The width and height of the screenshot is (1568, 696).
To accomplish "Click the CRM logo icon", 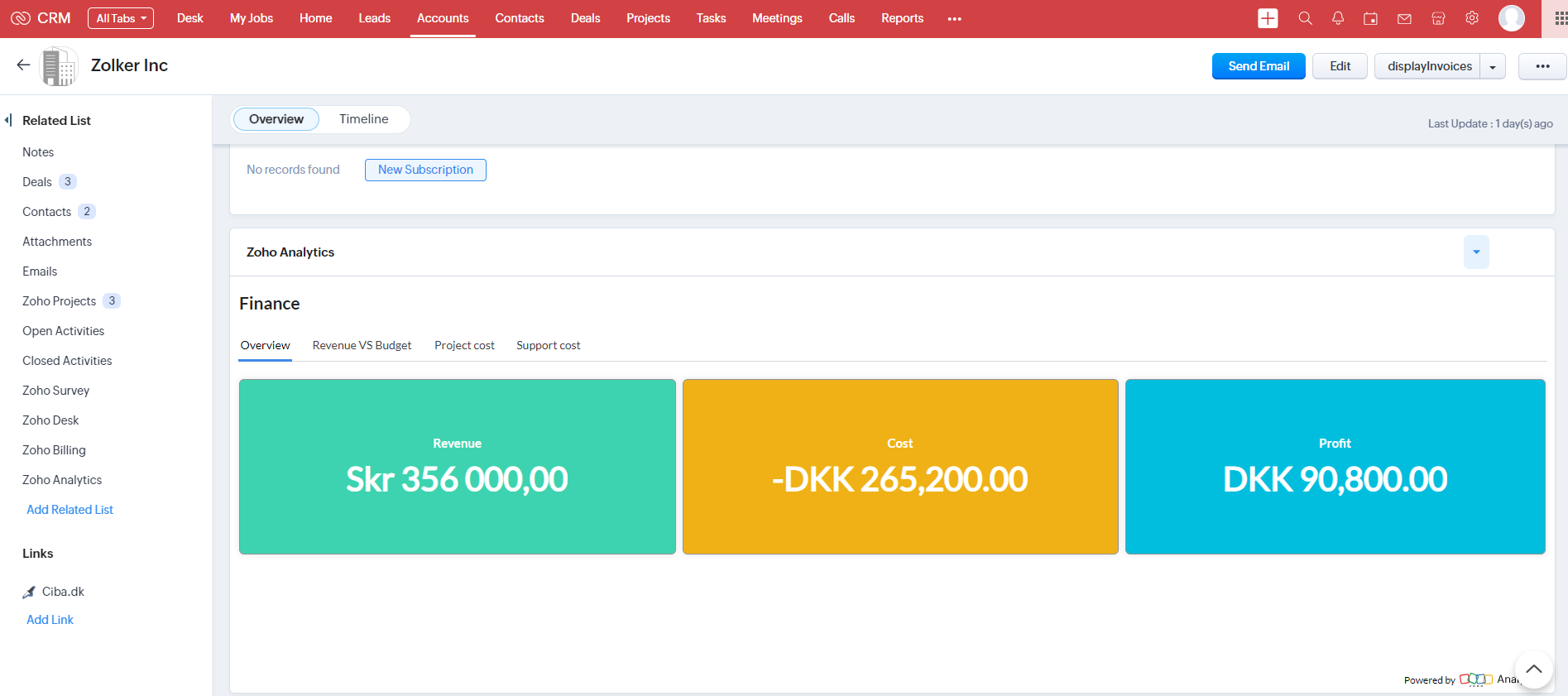I will (x=21, y=18).
